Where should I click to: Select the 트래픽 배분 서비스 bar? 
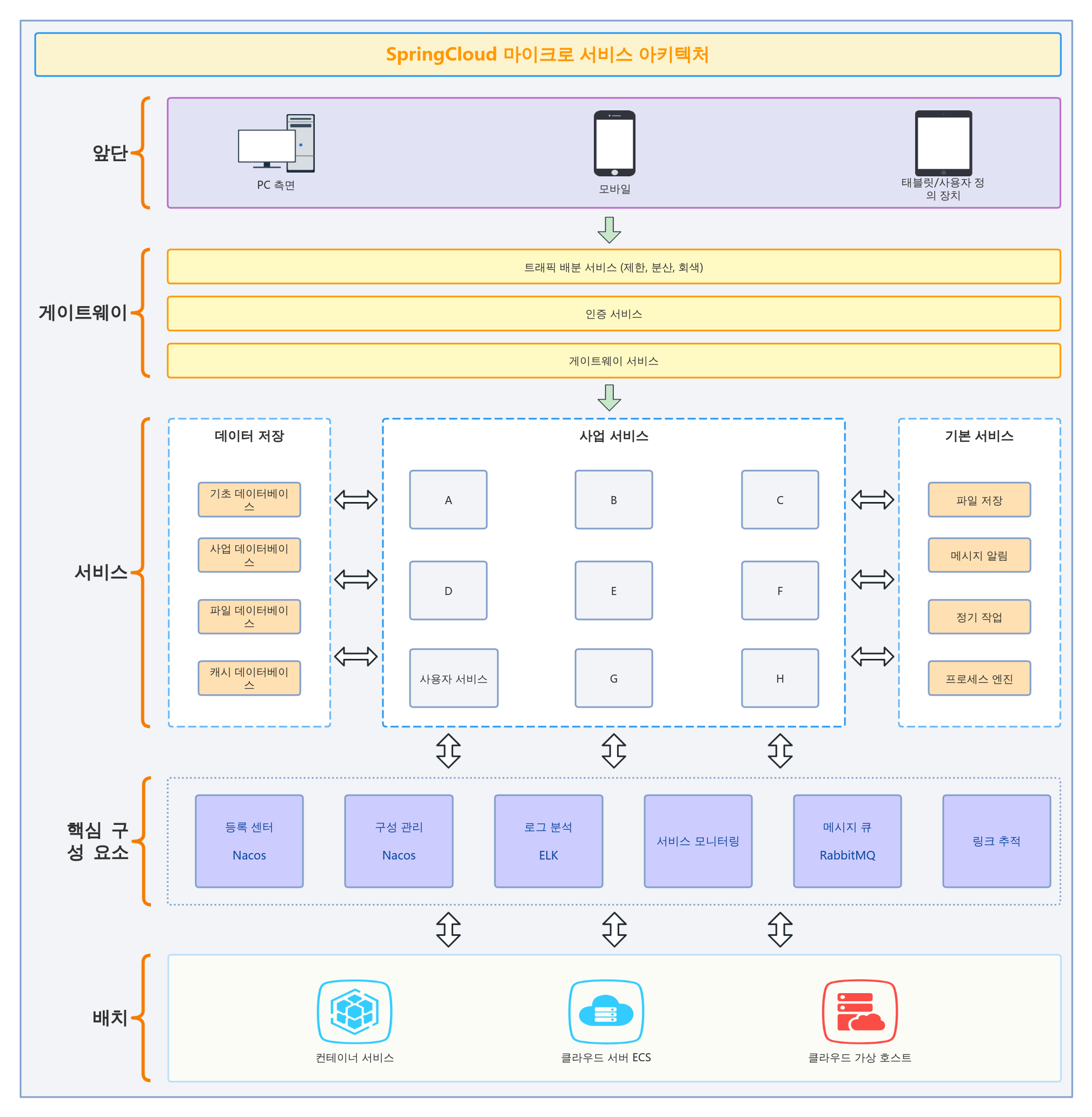614,267
